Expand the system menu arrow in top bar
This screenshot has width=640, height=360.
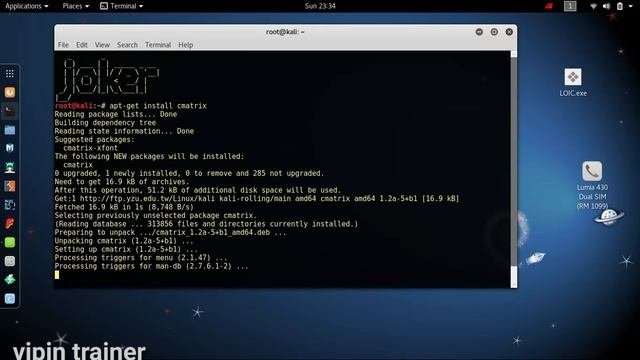631,6
